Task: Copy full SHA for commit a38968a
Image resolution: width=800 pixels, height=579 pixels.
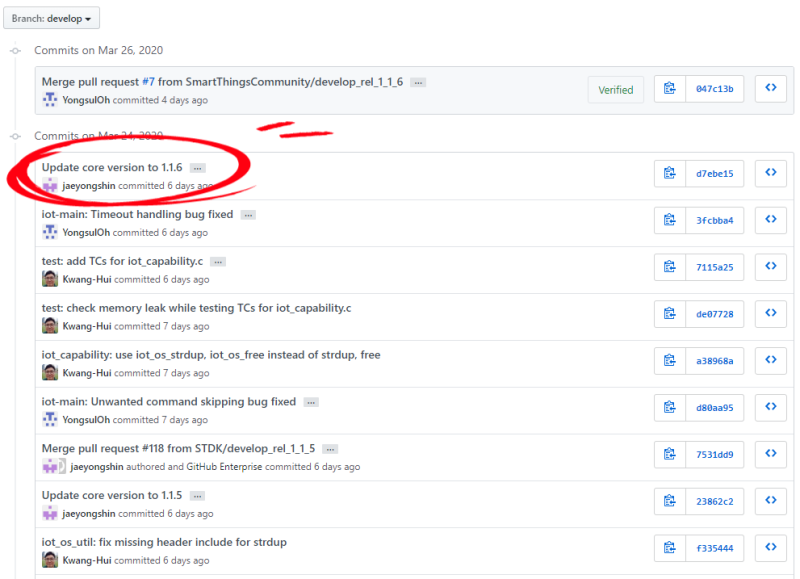Action: pos(670,361)
